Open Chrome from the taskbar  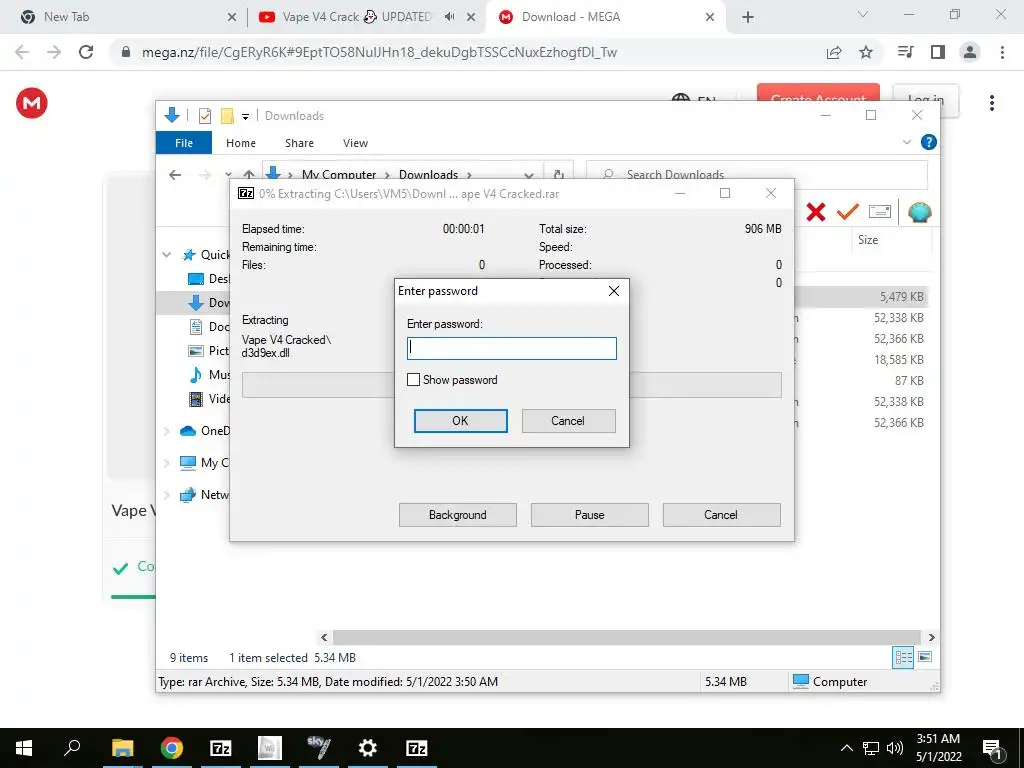(x=172, y=748)
